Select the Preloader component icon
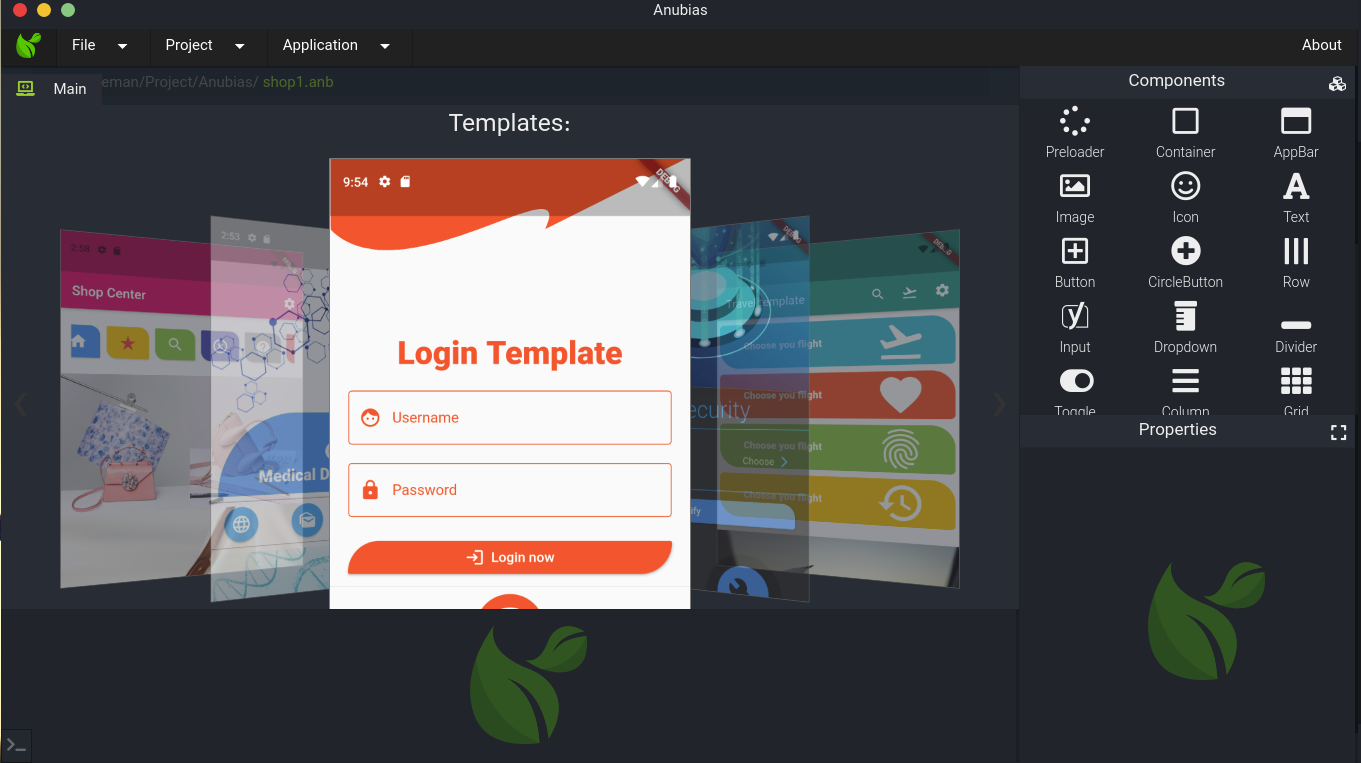The width and height of the screenshot is (1361, 763). click(x=1075, y=122)
